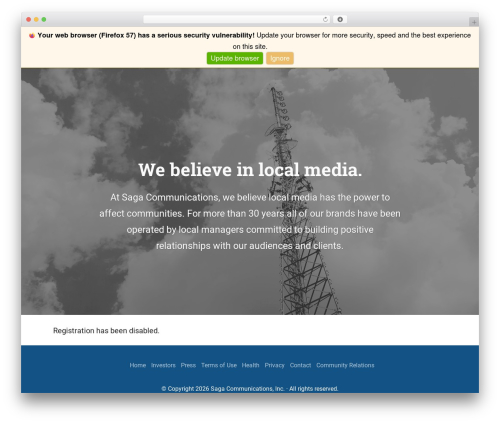500x423 pixels.
Task: Go to the Investors footer link
Action: (x=163, y=365)
